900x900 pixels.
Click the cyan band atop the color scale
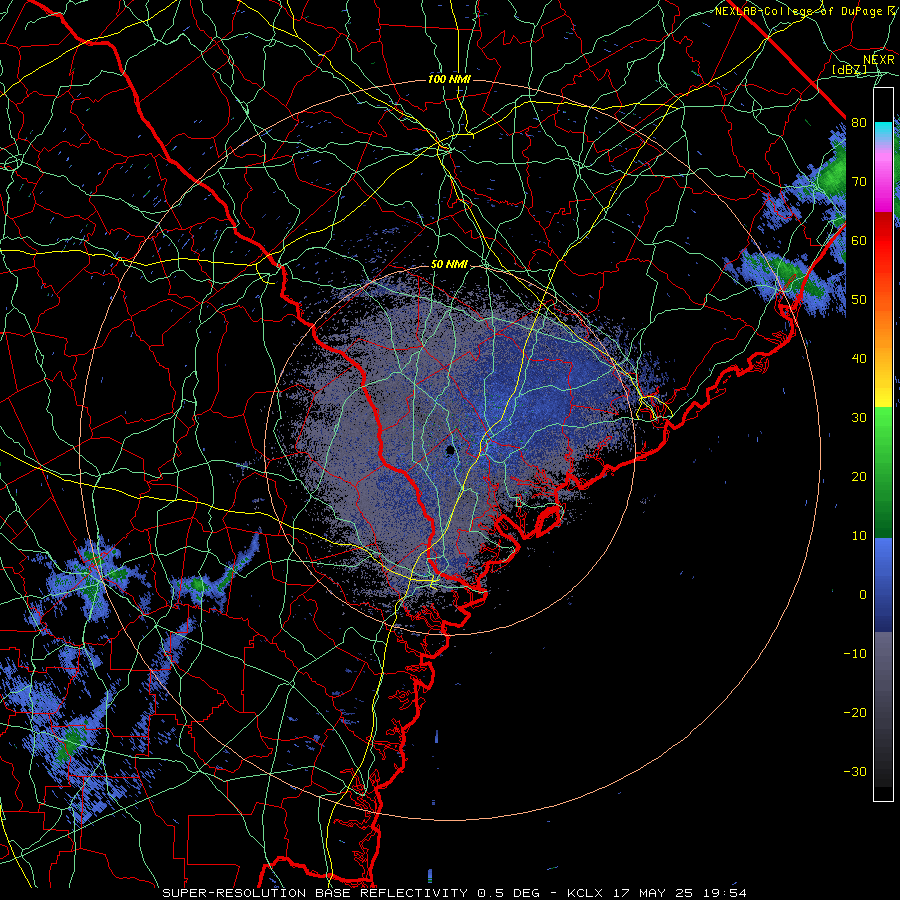point(883,131)
